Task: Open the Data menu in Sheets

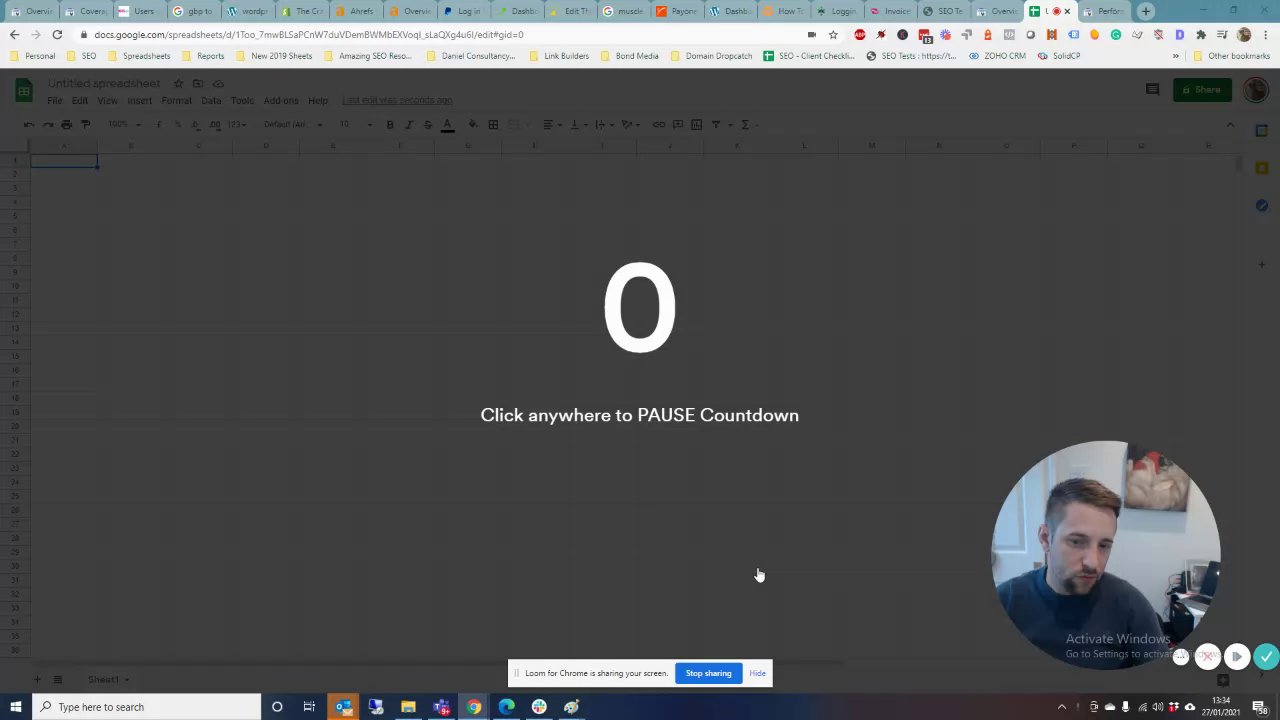Action: click(x=211, y=101)
